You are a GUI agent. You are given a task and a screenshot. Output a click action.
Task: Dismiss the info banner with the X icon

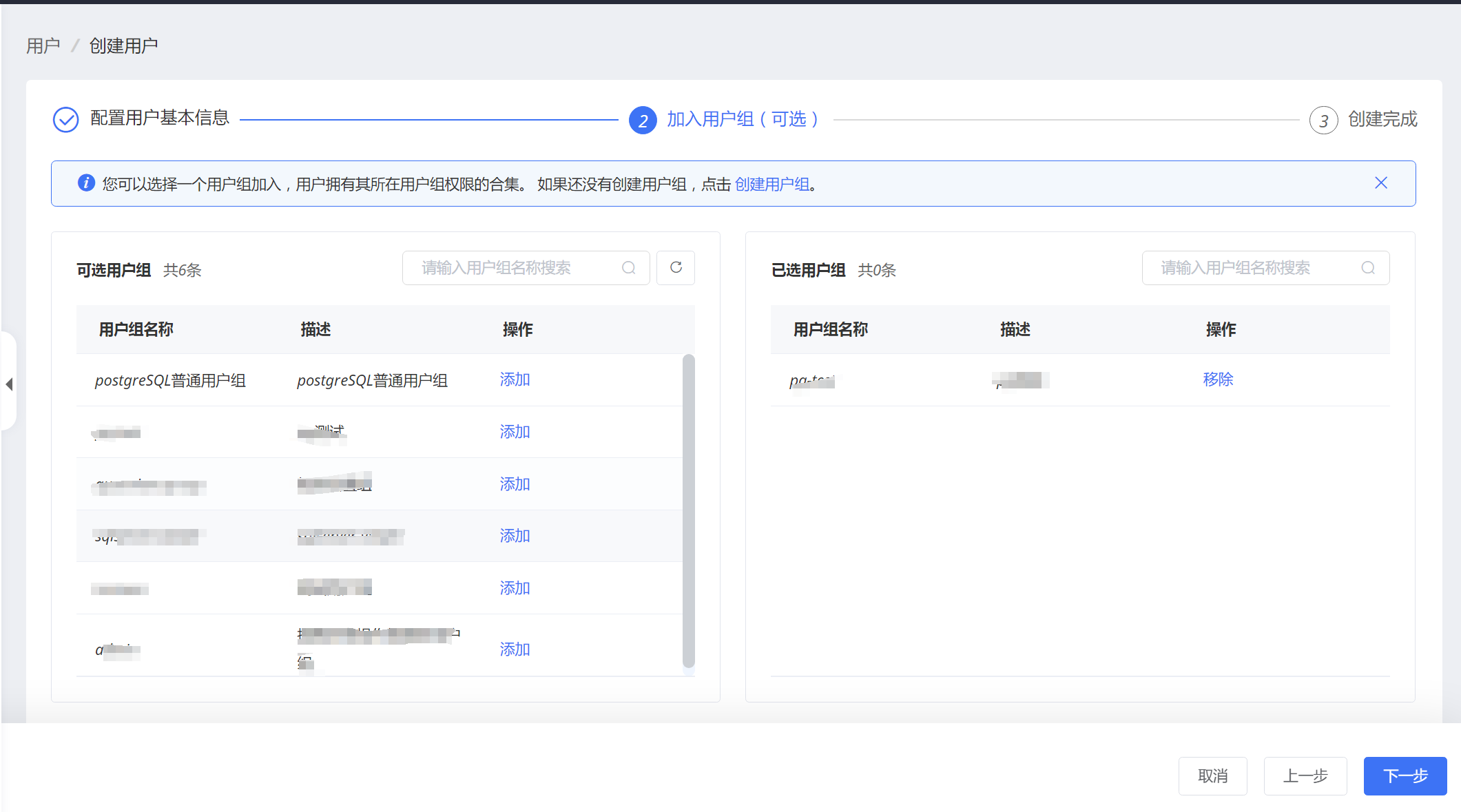tap(1381, 183)
